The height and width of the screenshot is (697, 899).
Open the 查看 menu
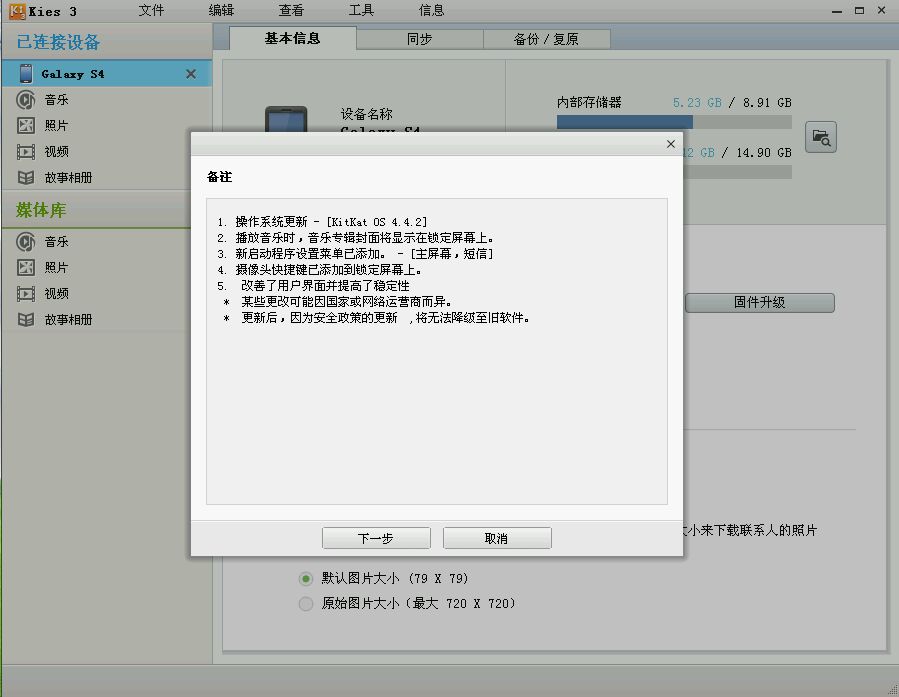[291, 10]
